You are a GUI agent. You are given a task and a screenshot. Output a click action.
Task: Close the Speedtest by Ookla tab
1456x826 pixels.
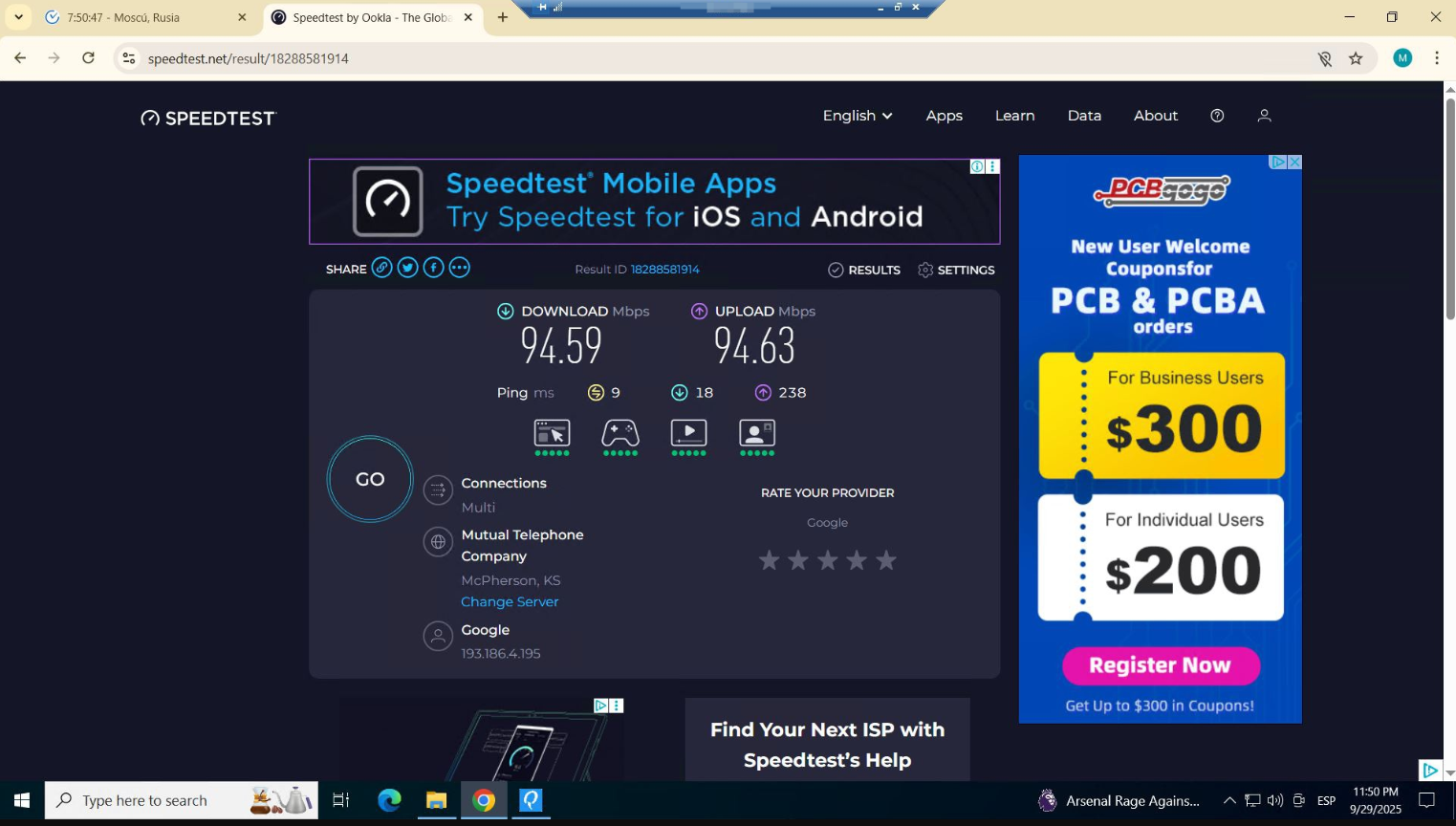tap(468, 17)
